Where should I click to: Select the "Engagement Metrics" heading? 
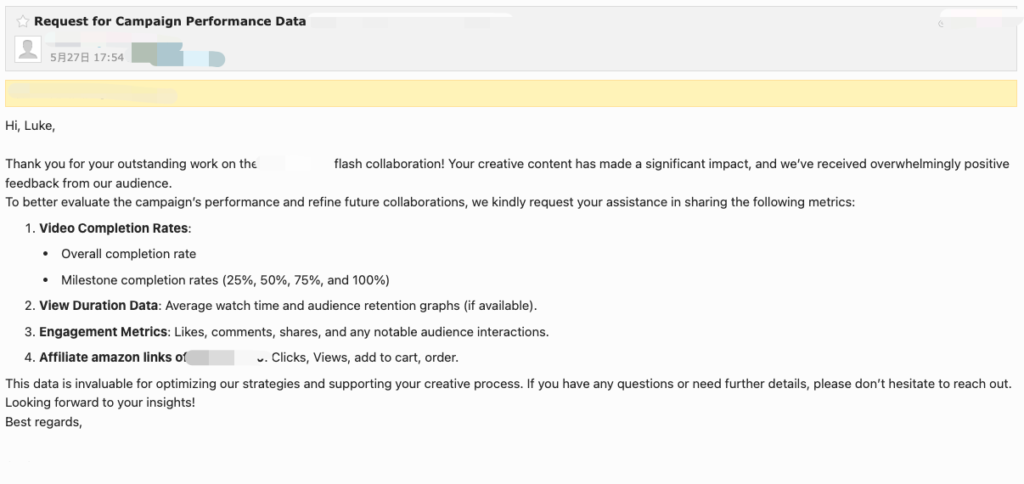(104, 331)
